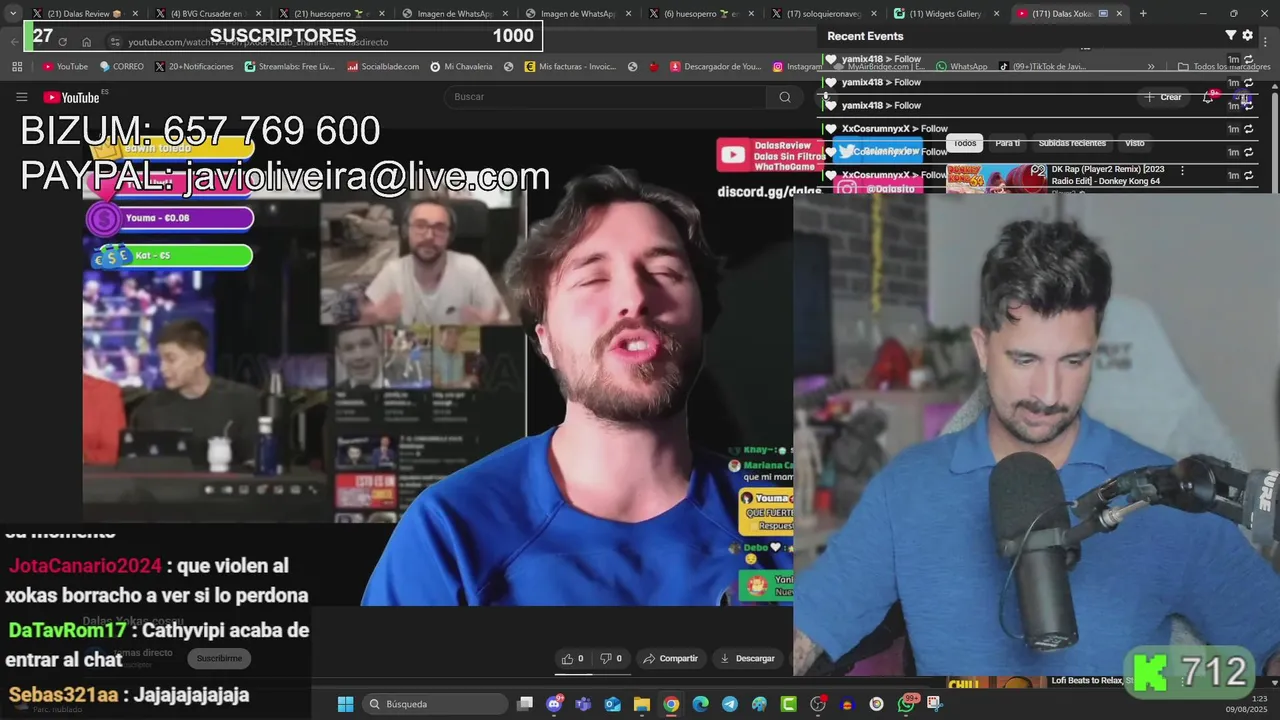Open the YouTube bookmark
The width and height of the screenshot is (1280, 720).
(x=65, y=66)
